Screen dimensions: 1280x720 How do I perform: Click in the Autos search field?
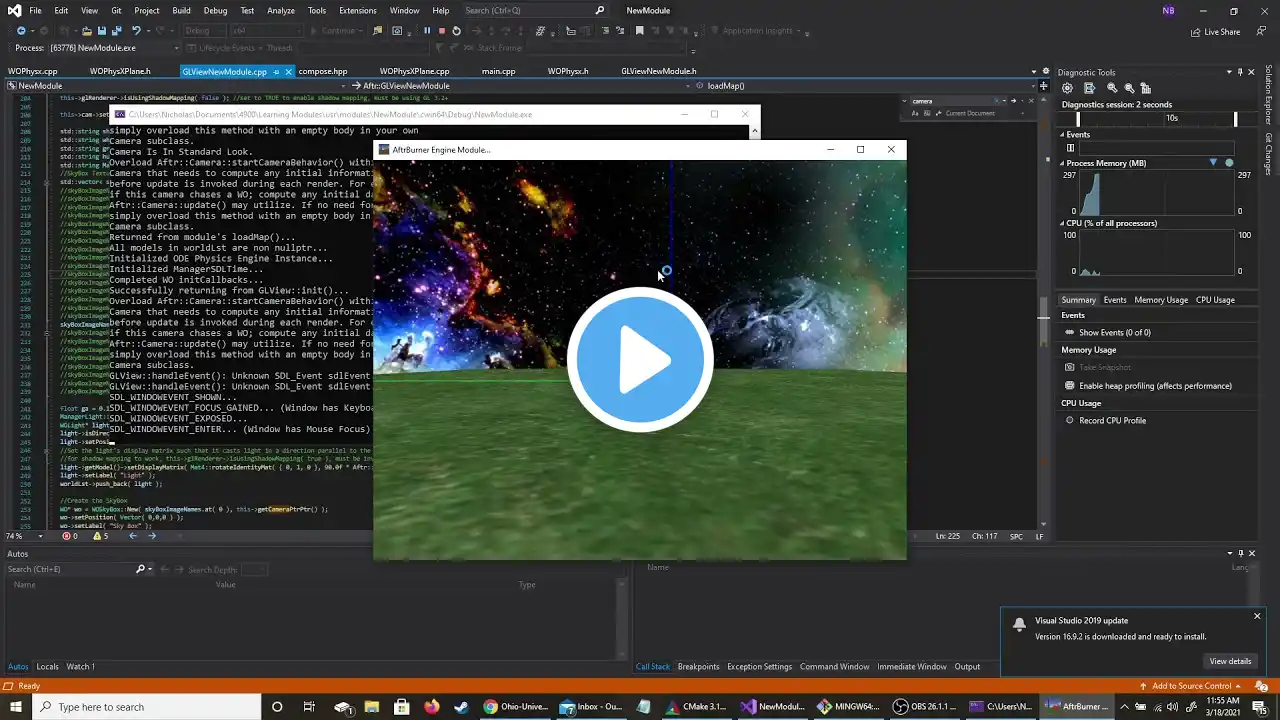[70, 569]
